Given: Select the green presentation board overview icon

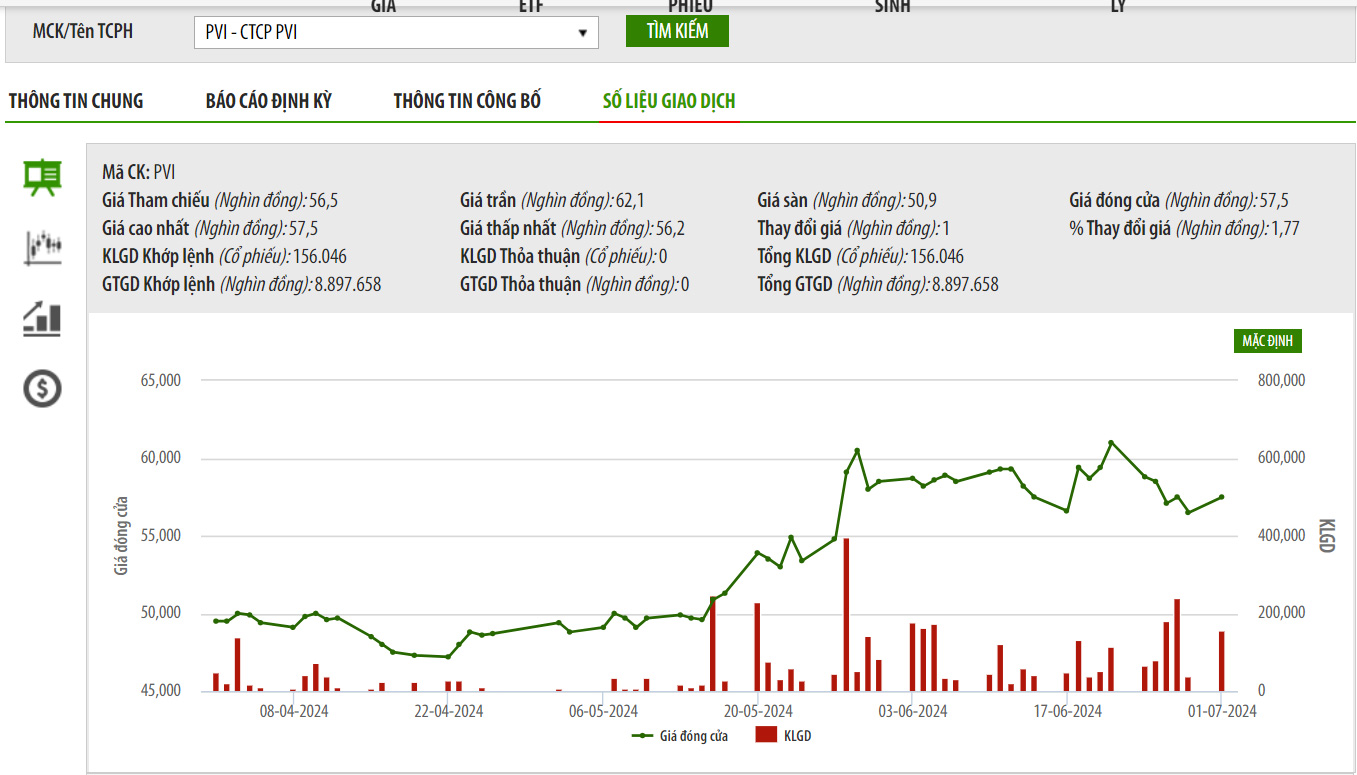Looking at the screenshot, I should click(42, 177).
